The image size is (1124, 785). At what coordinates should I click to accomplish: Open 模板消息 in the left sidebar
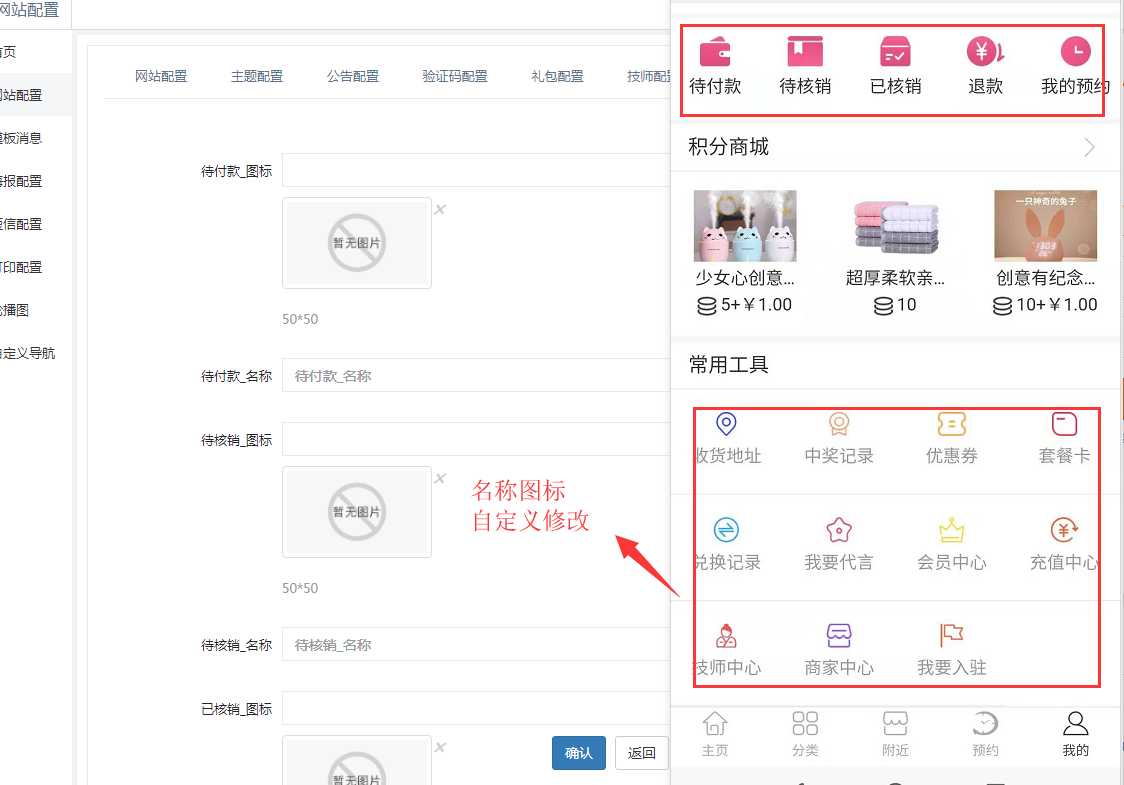point(22,138)
